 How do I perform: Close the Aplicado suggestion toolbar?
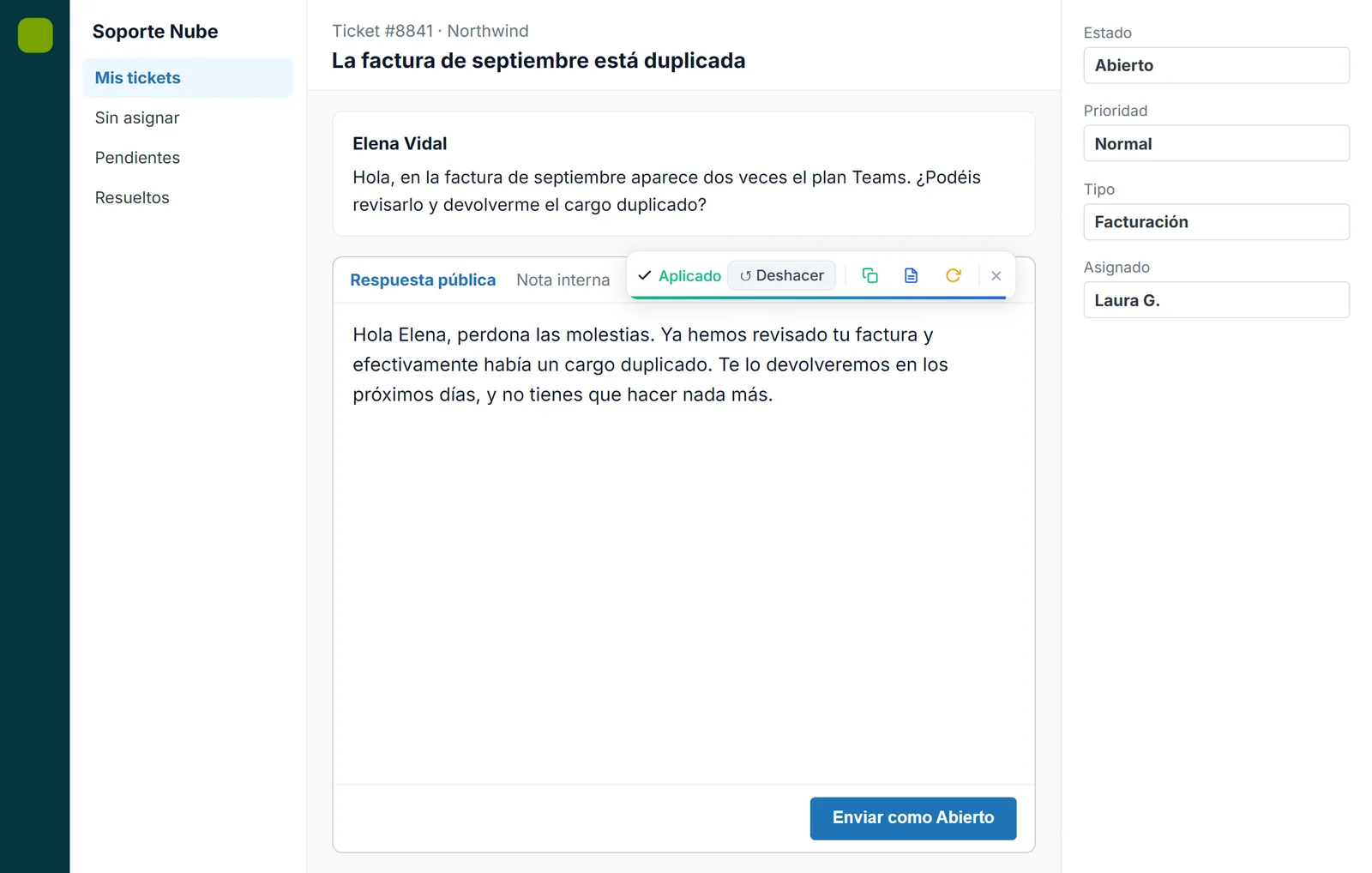(x=996, y=275)
